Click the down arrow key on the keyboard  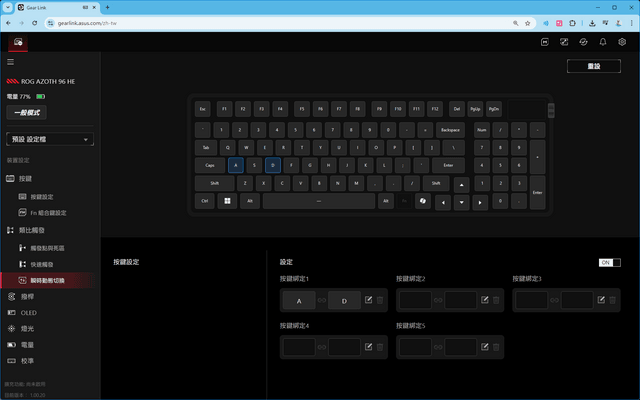click(462, 202)
